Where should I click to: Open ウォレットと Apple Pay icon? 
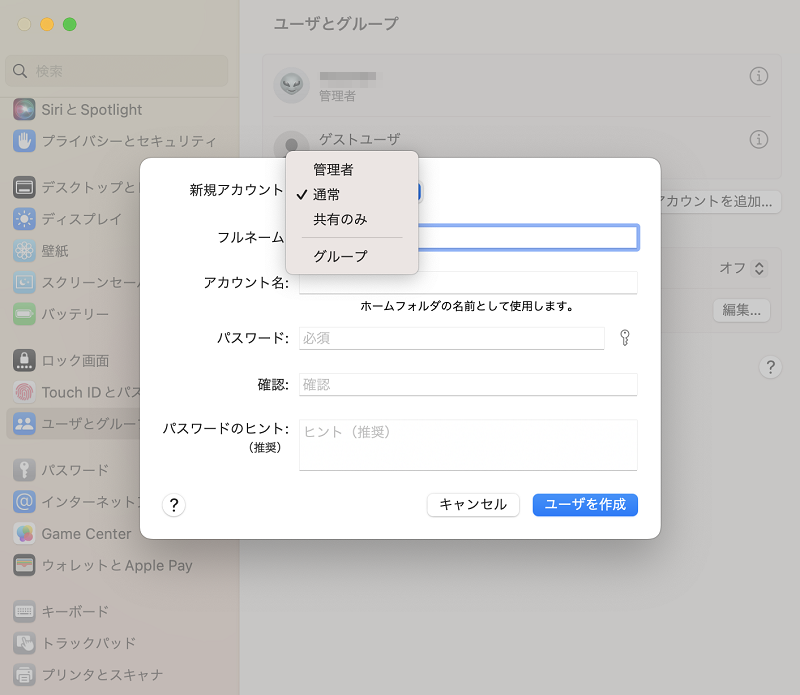click(24, 565)
